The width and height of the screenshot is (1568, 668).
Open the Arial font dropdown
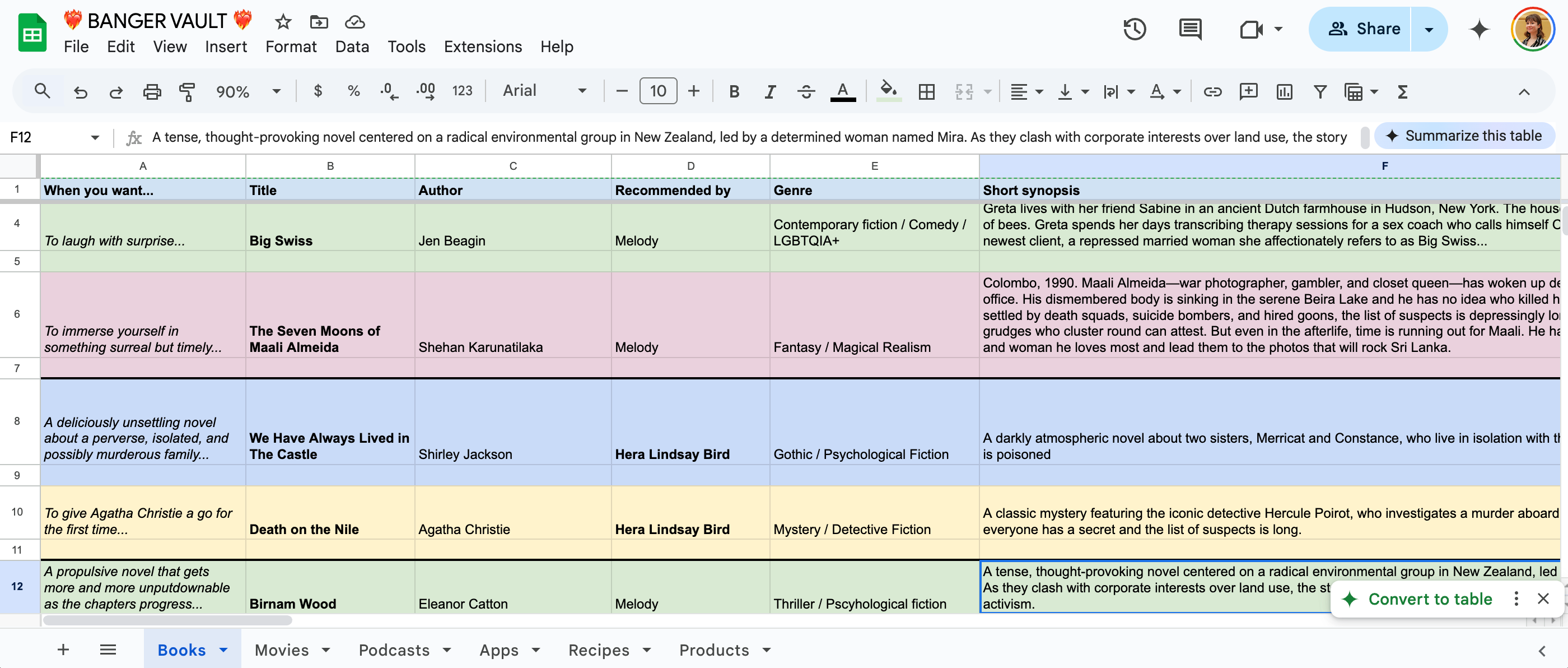point(544,91)
